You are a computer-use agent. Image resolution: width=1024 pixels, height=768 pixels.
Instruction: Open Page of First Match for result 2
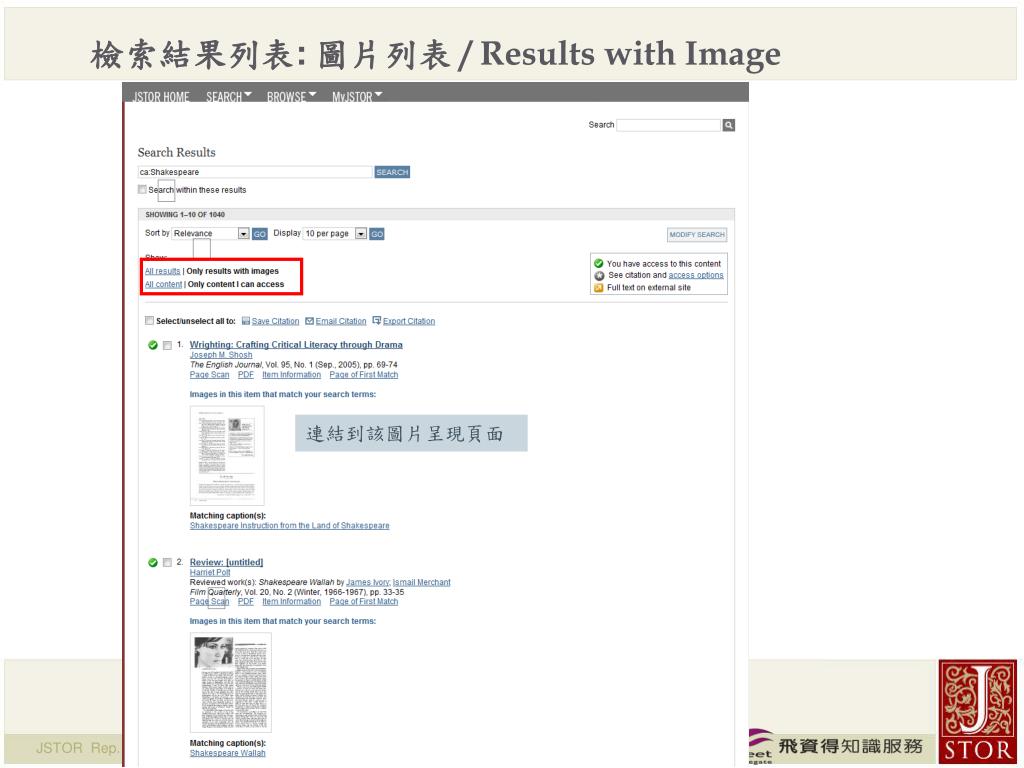pos(364,601)
